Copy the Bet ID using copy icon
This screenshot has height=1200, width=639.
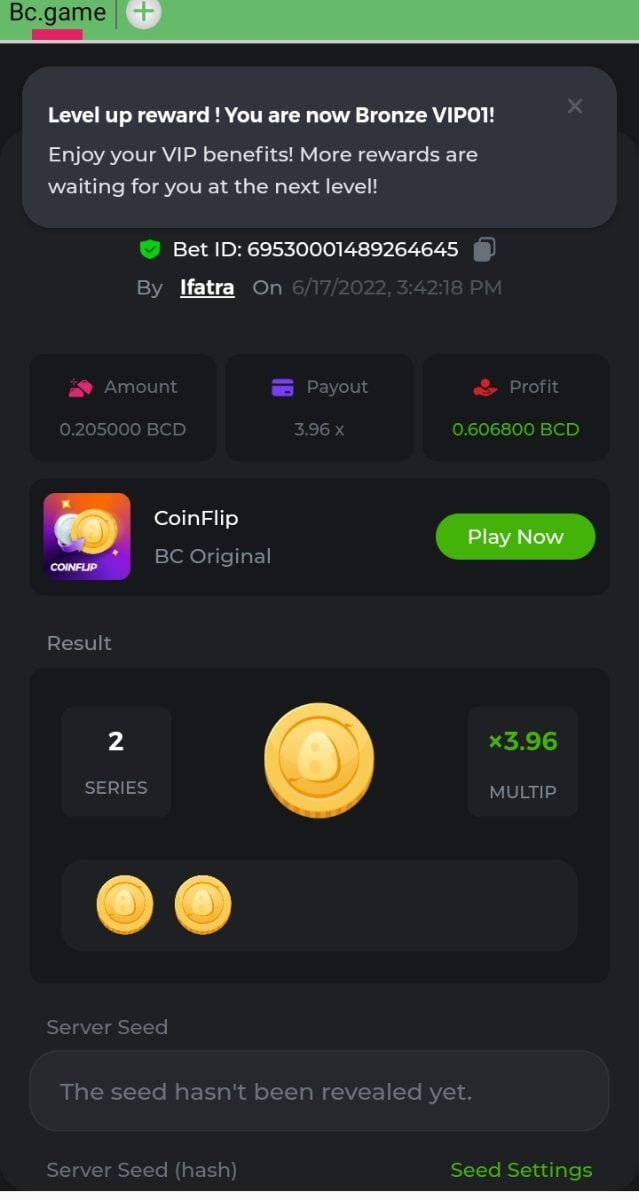pos(484,249)
